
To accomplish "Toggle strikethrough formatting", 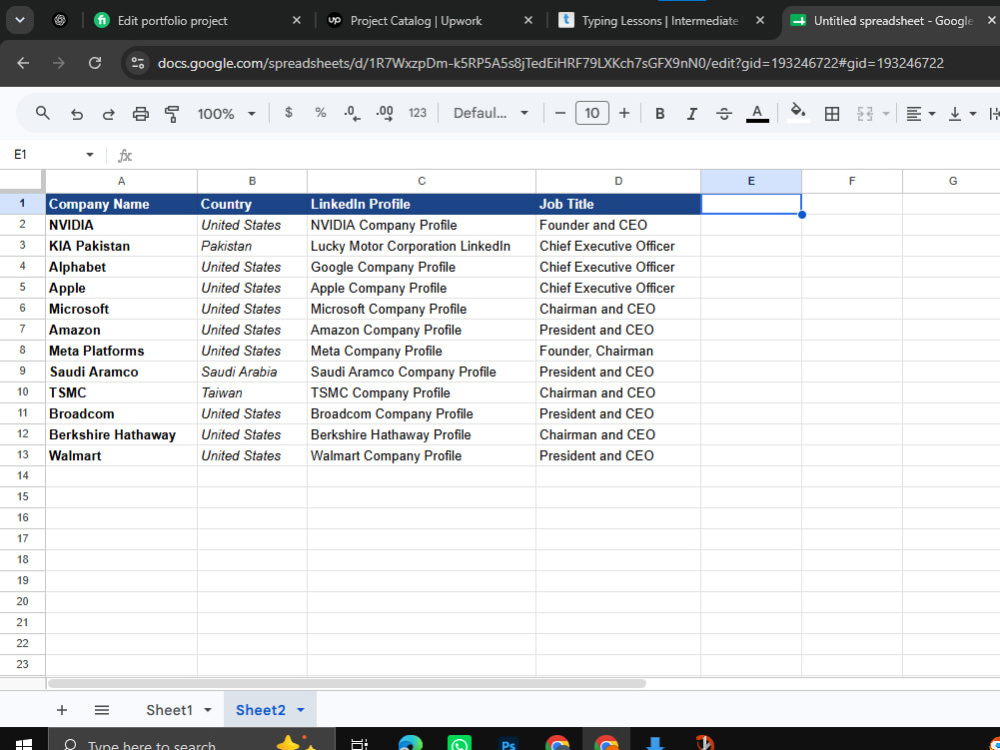I will pyautogui.click(x=724, y=114).
